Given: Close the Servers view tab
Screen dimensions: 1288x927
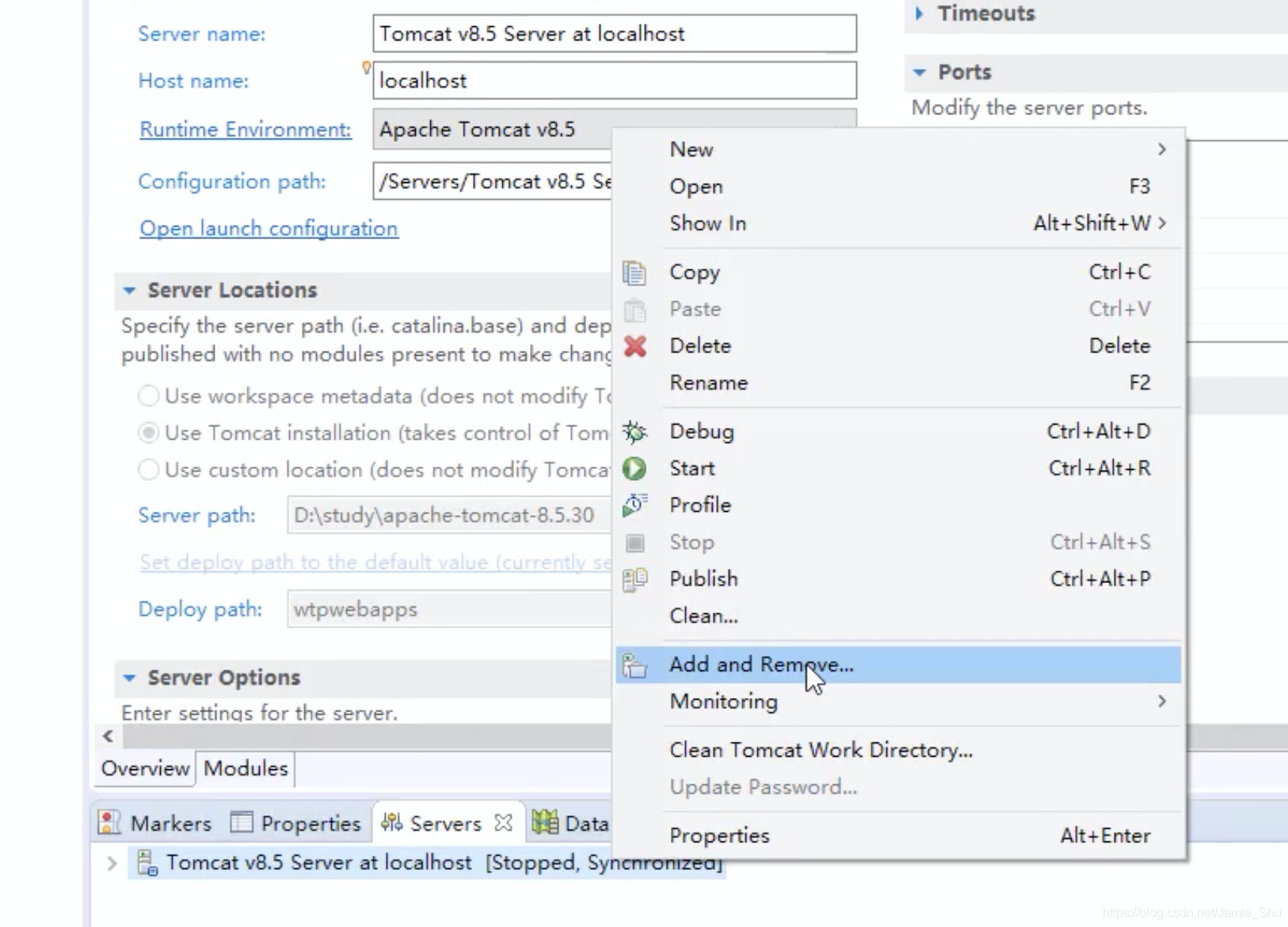Looking at the screenshot, I should tap(503, 823).
